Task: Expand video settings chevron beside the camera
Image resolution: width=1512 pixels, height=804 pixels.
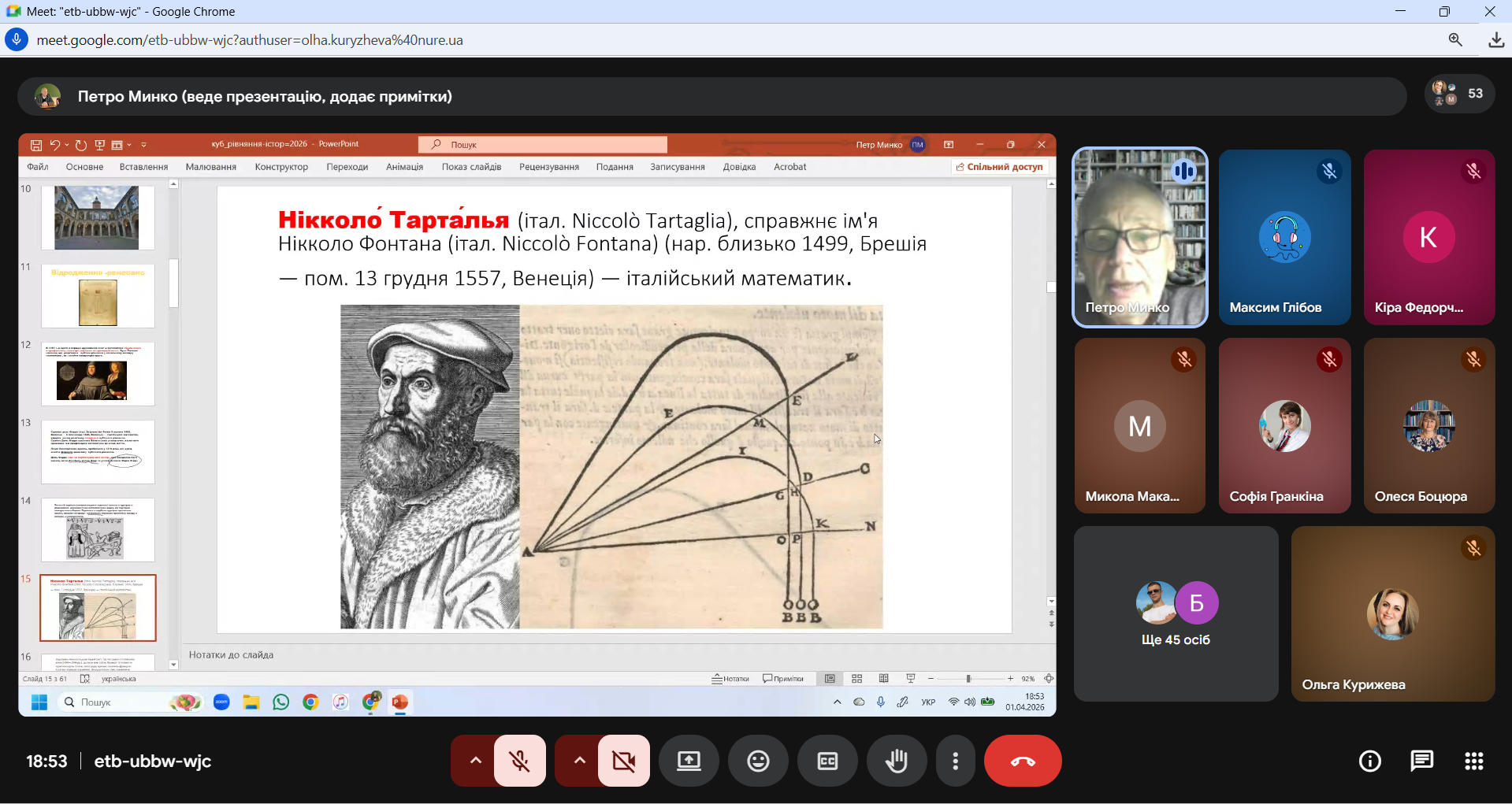Action: (x=579, y=761)
